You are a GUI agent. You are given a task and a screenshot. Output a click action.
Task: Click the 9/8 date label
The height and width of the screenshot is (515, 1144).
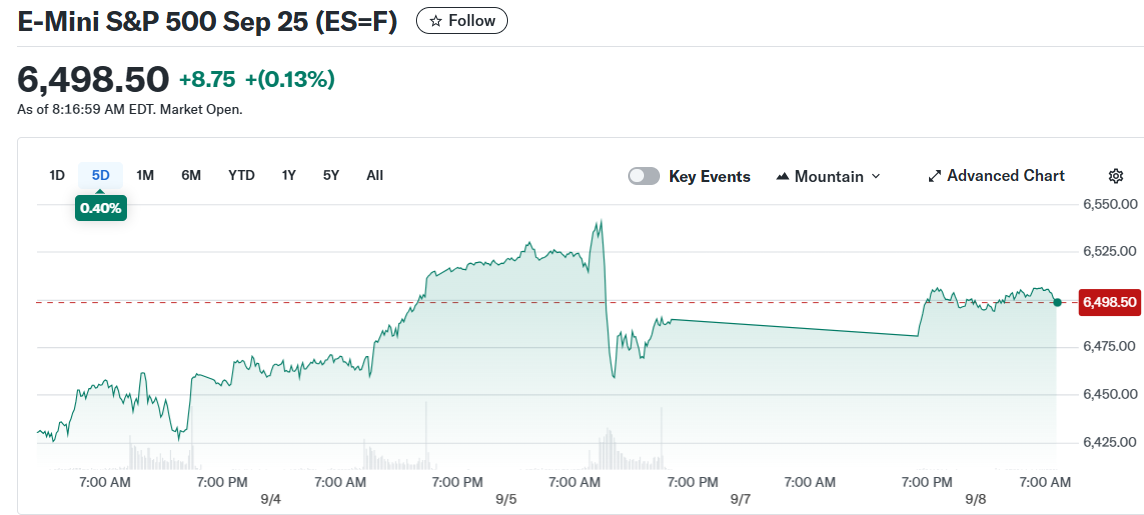975,500
